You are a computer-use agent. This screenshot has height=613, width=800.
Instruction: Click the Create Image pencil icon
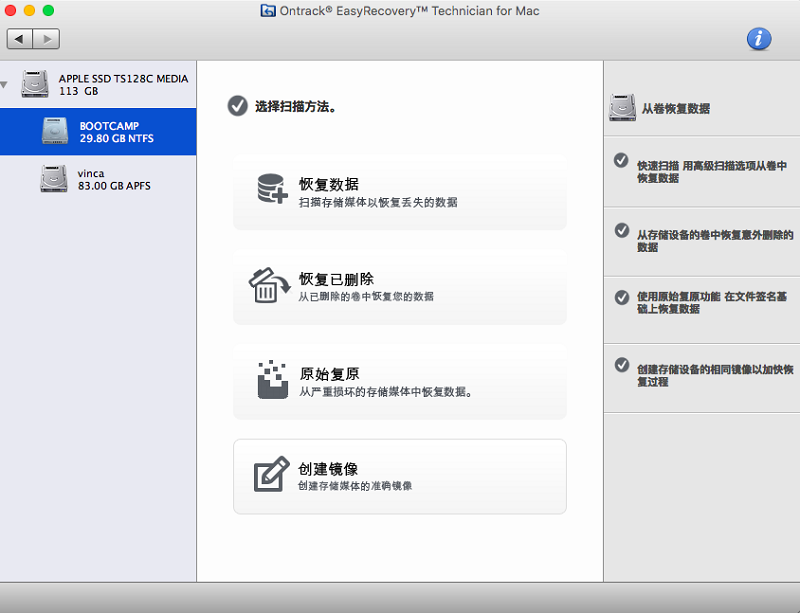pos(271,474)
